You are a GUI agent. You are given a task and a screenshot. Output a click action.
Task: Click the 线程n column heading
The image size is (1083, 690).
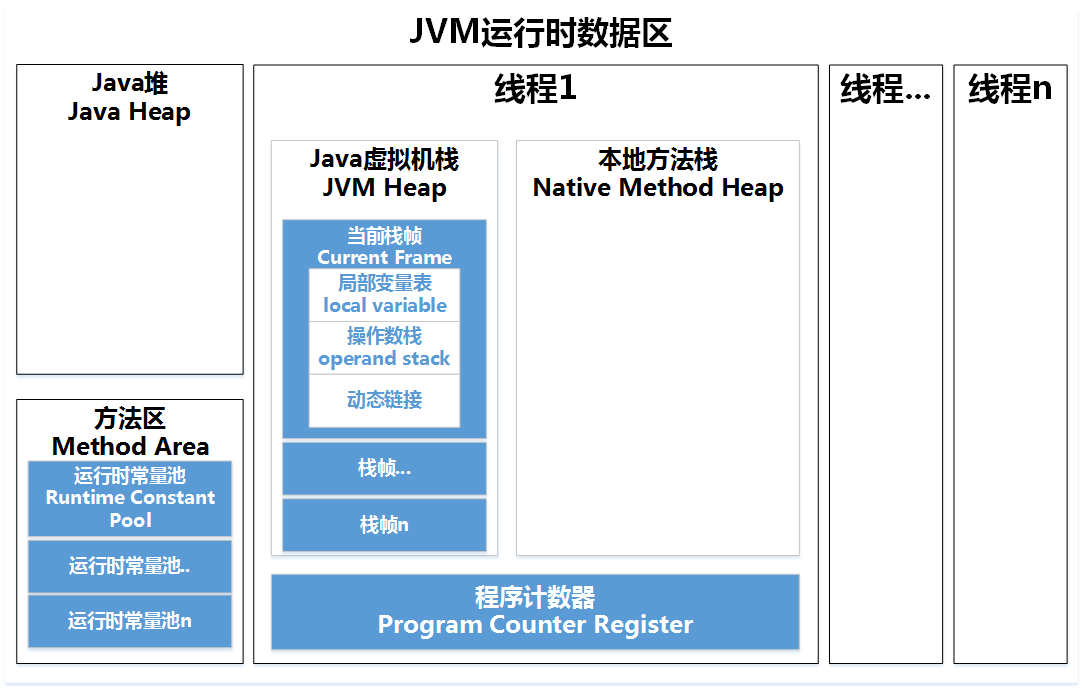(1010, 89)
